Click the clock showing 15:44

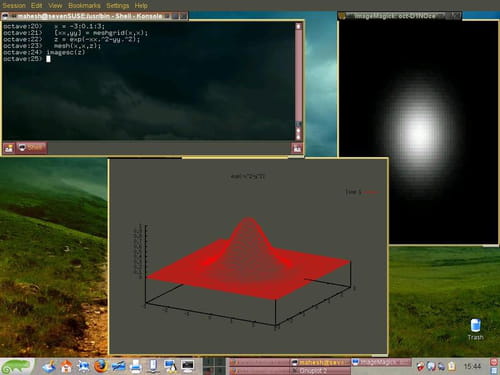click(x=472, y=366)
